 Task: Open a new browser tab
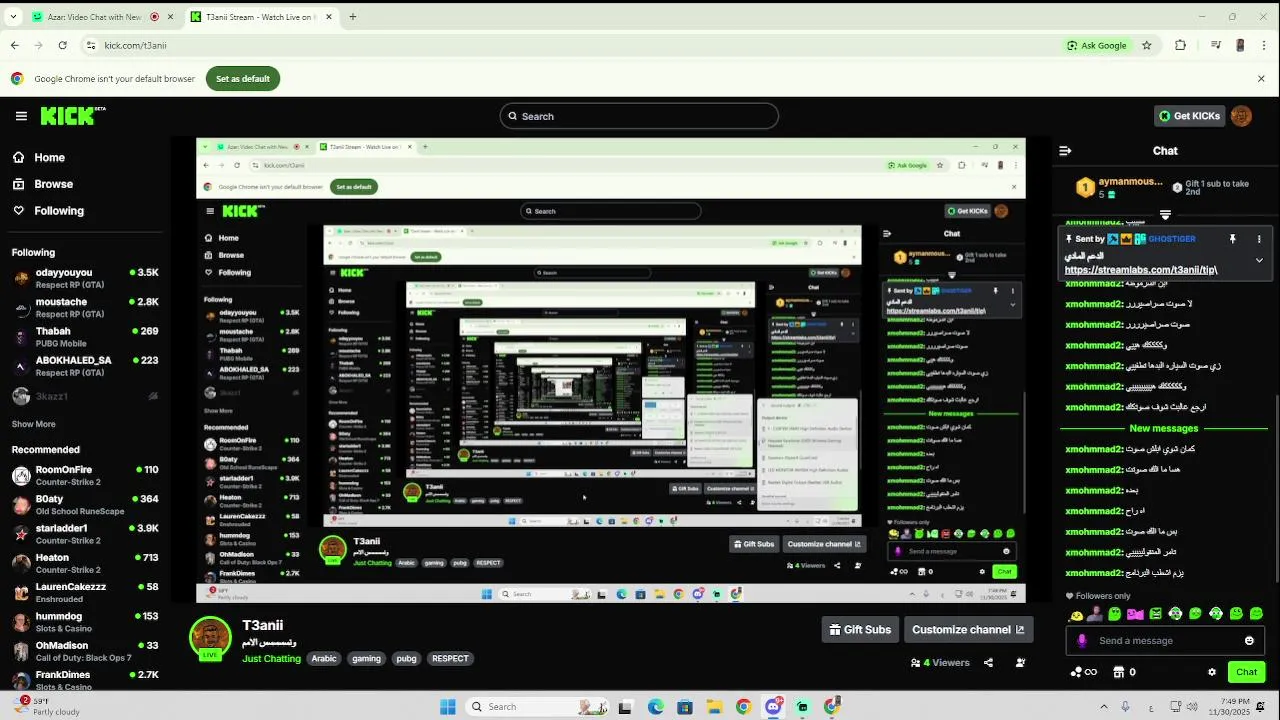point(352,17)
